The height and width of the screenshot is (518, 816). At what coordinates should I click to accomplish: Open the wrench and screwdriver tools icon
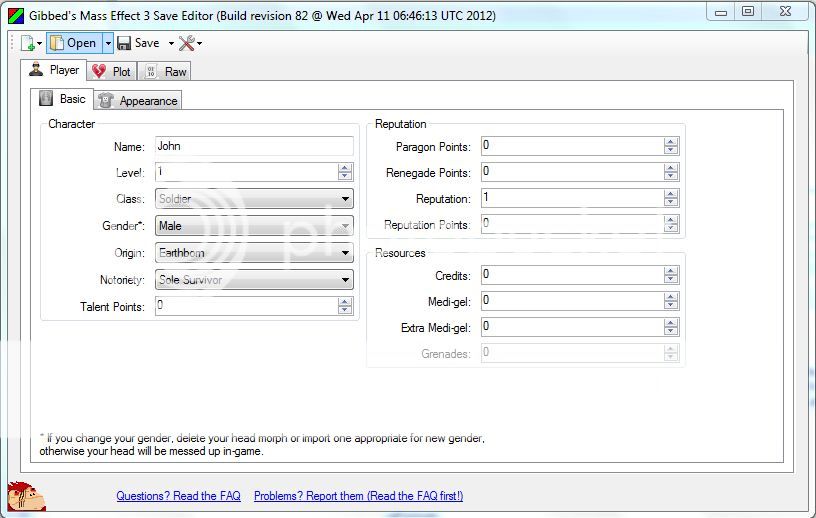186,43
